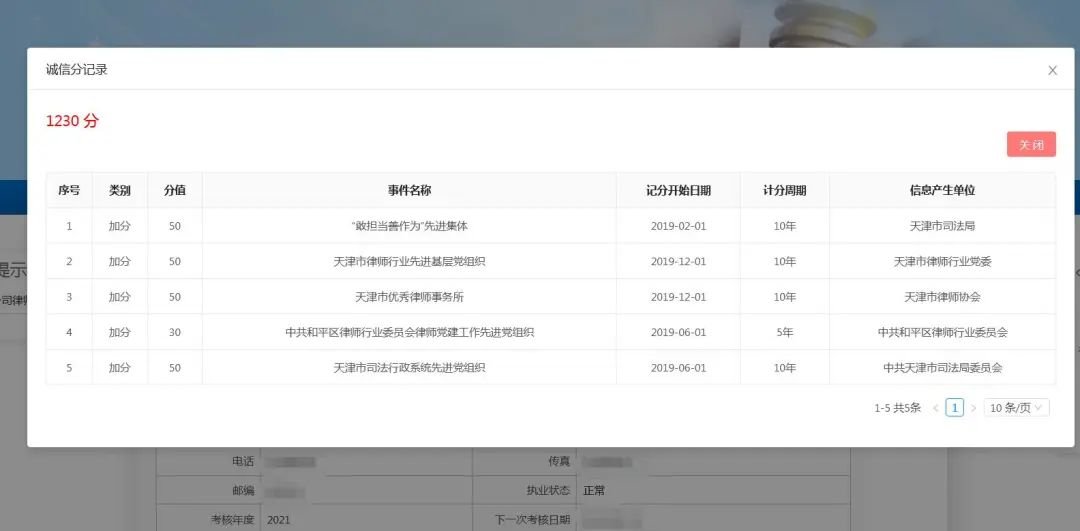Image resolution: width=1080 pixels, height=531 pixels.
Task: Select the "敢担当善作为"先进集体 event row
Action: (x=409, y=226)
